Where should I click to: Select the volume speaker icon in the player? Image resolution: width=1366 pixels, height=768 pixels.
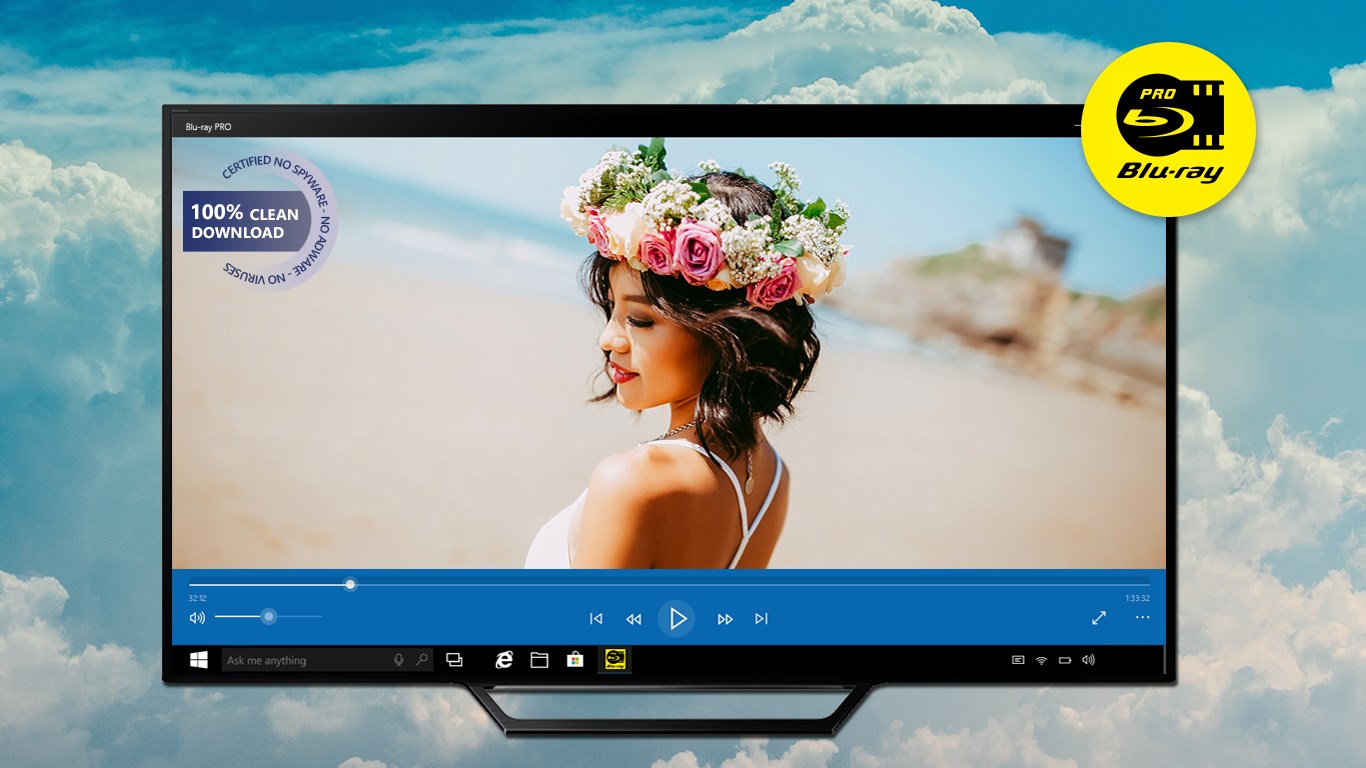(198, 618)
